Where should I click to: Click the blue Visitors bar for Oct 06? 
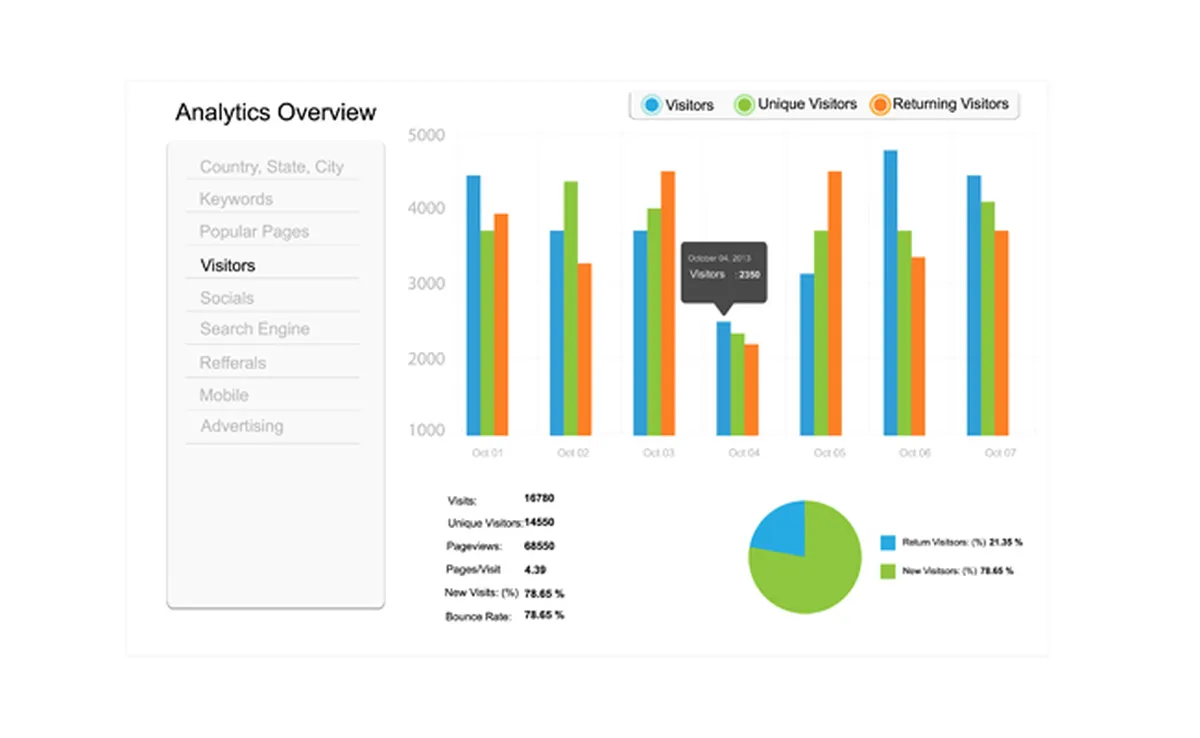tap(890, 293)
